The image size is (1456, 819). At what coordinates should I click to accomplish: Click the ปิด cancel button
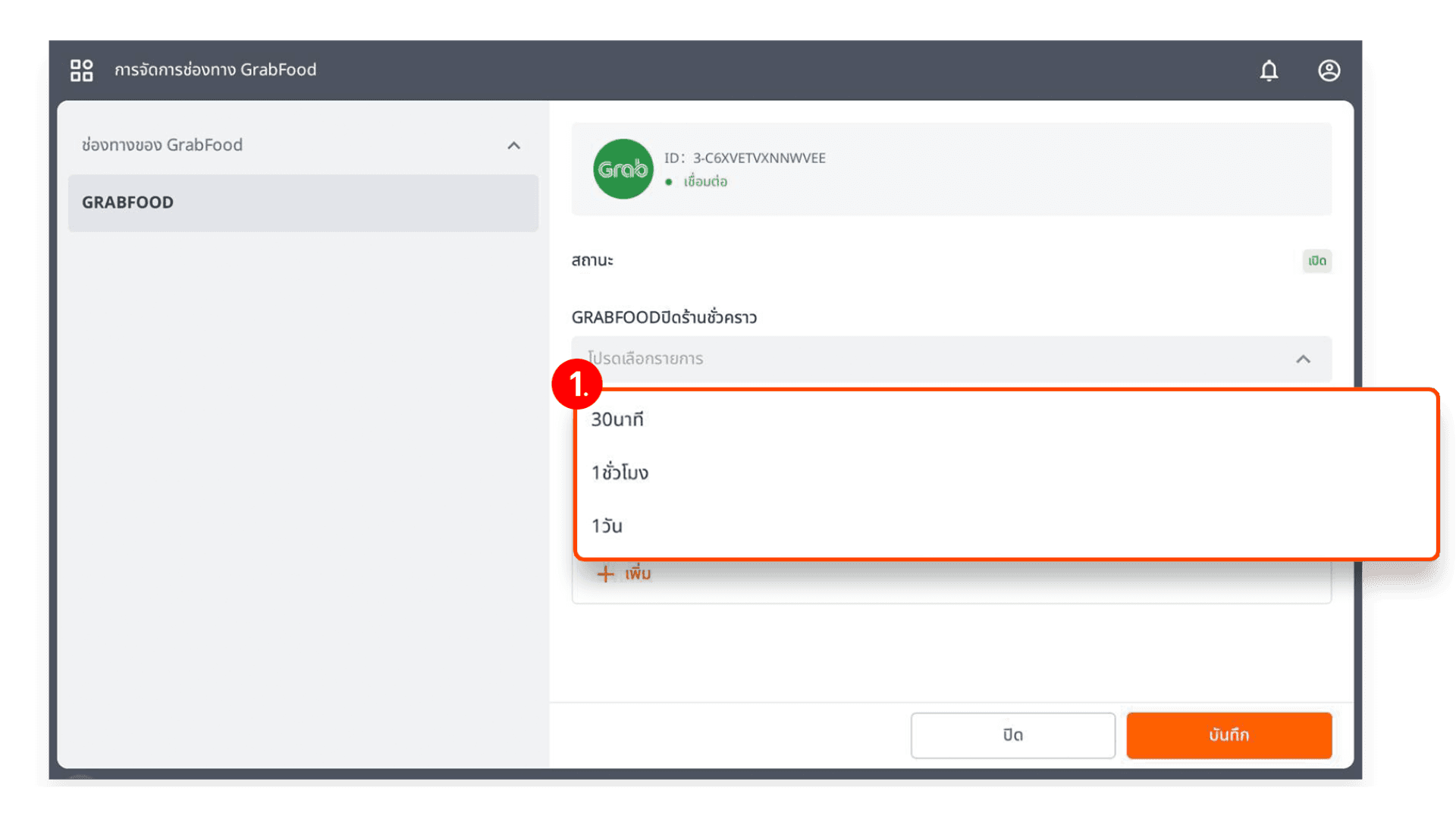[1012, 735]
